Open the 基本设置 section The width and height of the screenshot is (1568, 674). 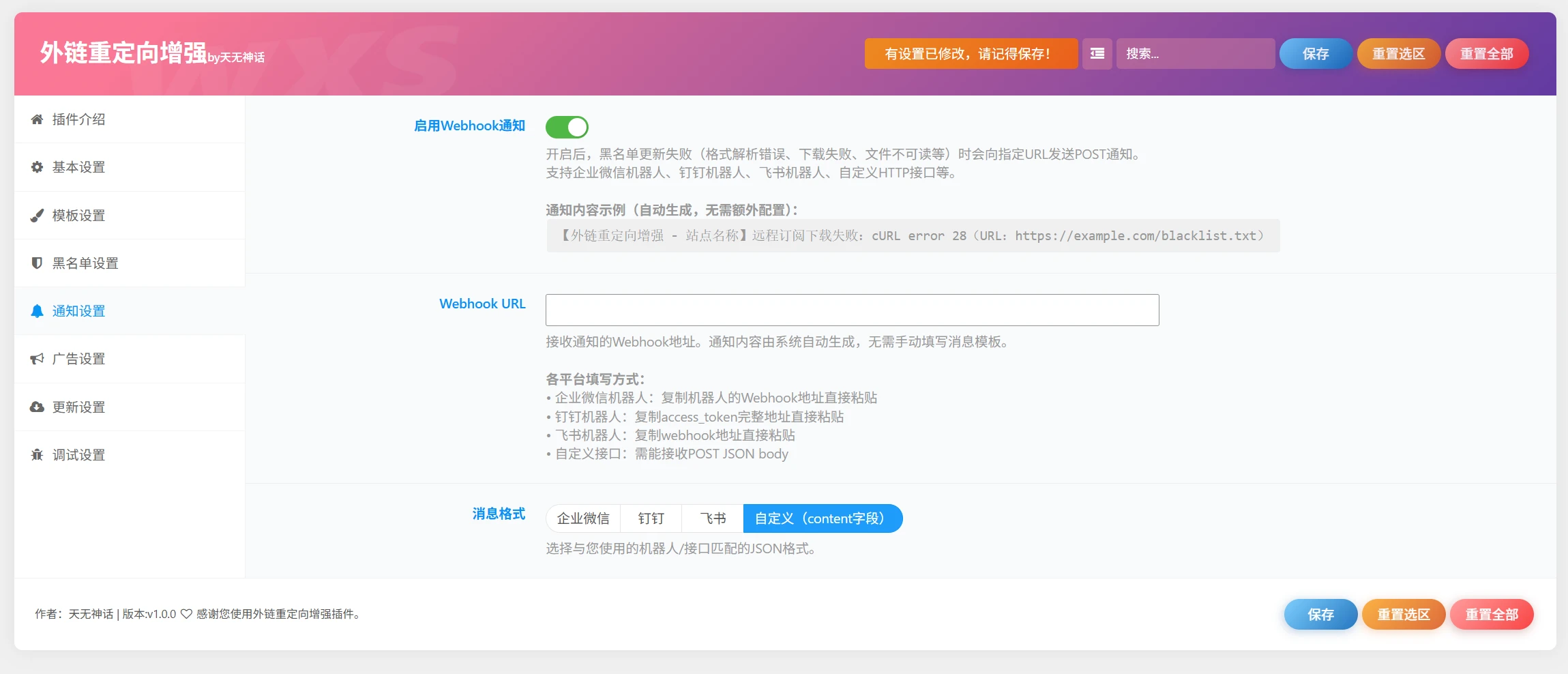click(x=130, y=167)
